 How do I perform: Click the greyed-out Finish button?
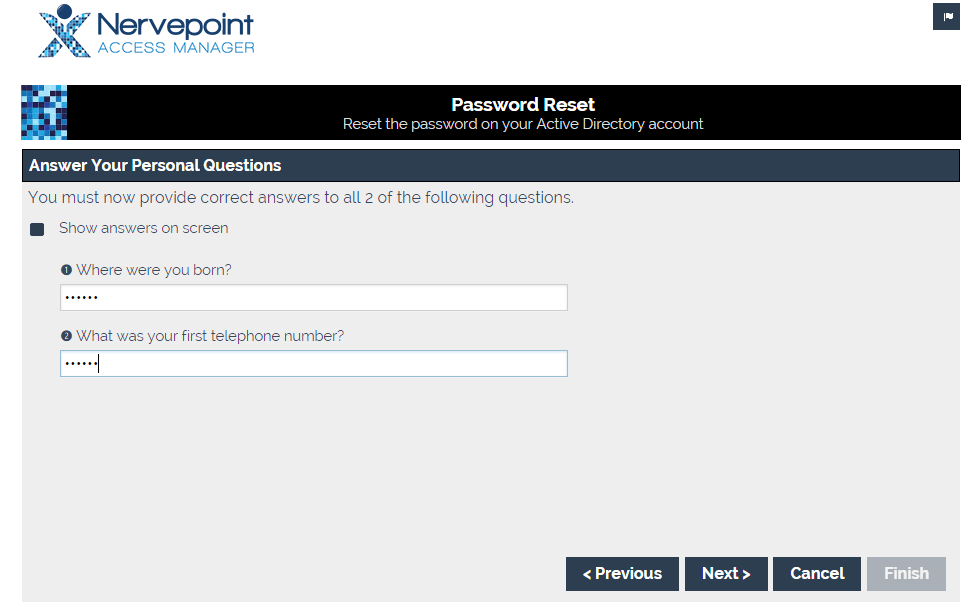pyautogui.click(x=906, y=574)
